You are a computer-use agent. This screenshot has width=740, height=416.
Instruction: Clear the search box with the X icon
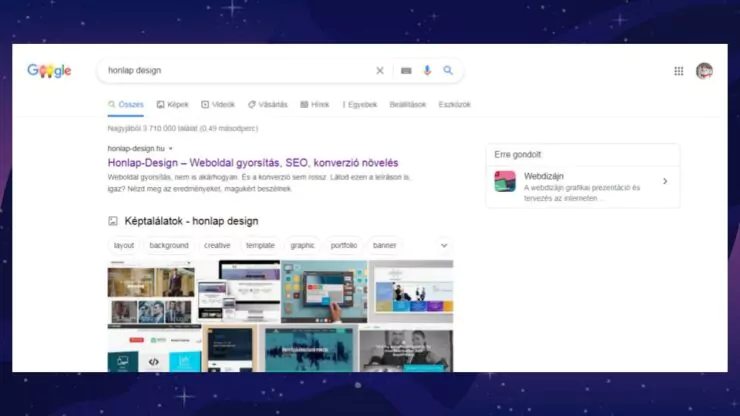(x=379, y=70)
